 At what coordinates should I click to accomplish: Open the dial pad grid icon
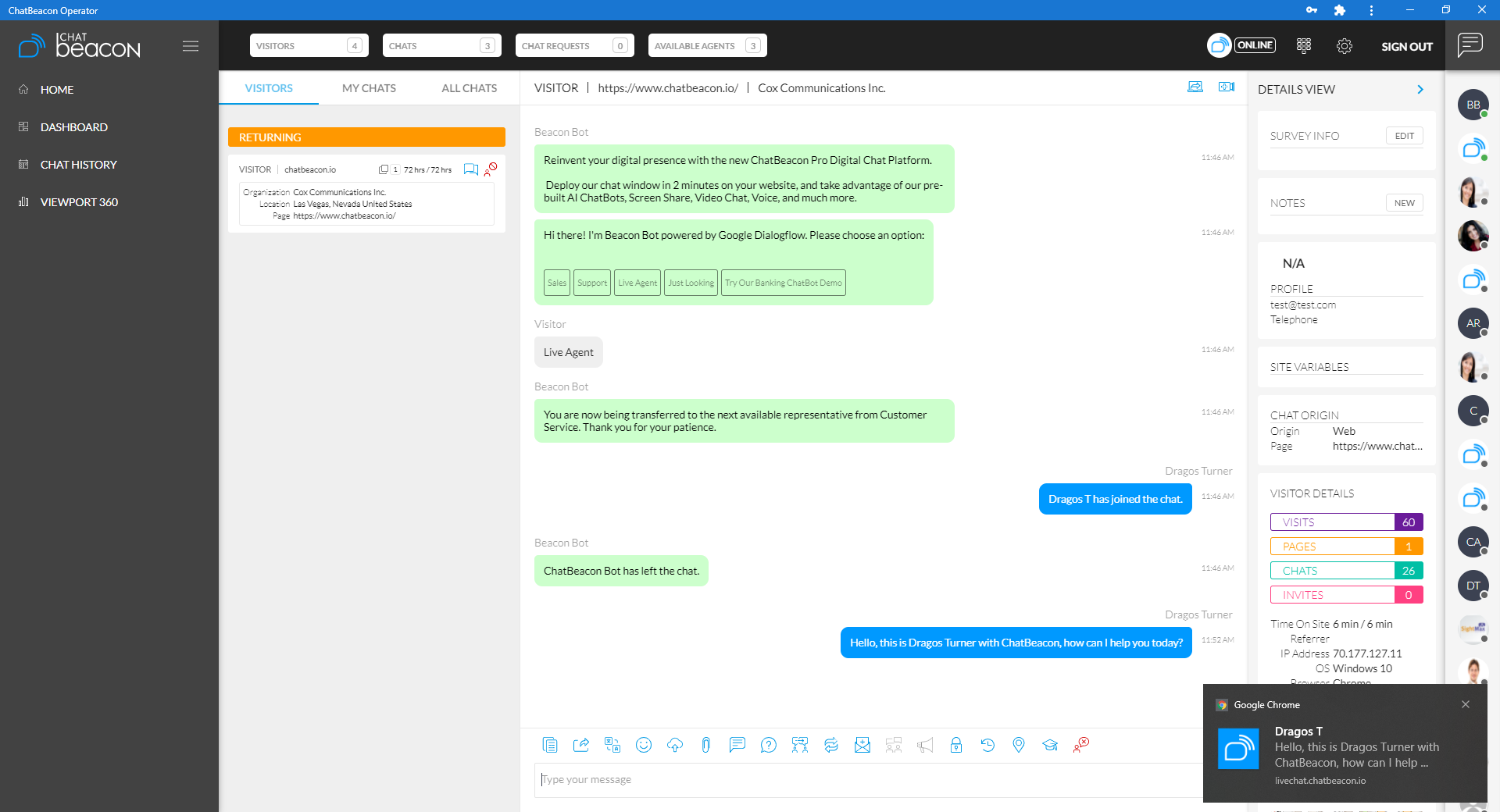(x=1304, y=45)
